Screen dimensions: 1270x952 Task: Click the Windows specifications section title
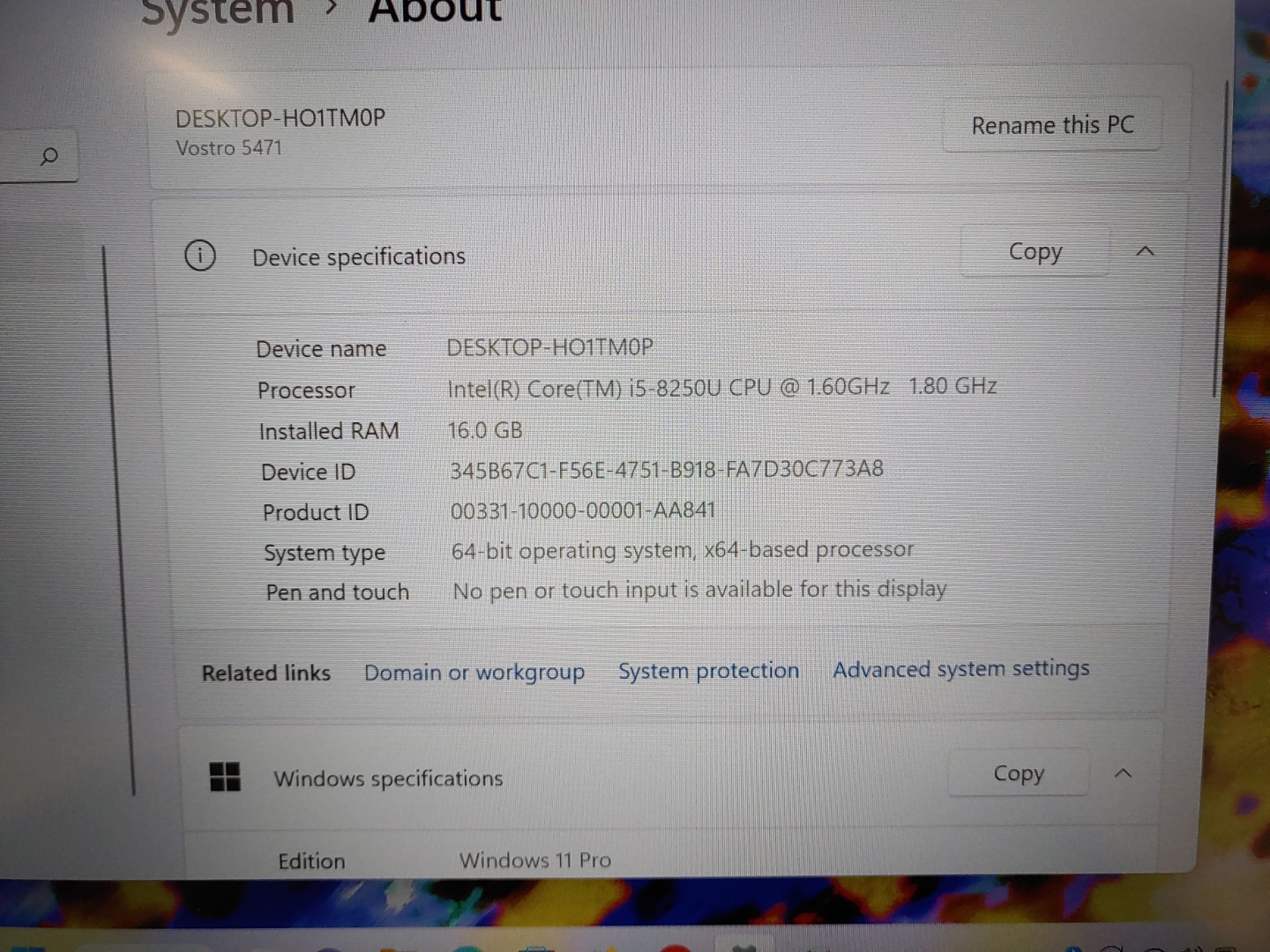coord(388,778)
